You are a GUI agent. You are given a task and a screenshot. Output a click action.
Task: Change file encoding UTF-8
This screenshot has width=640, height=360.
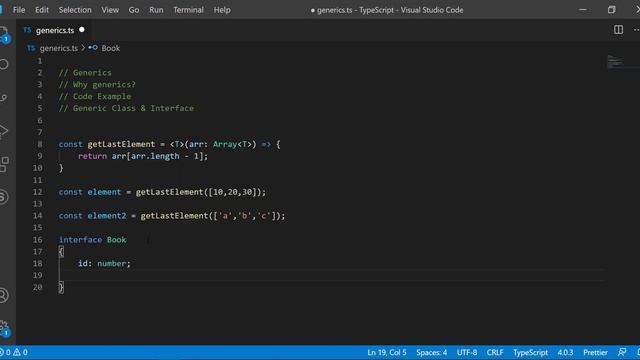[467, 352]
